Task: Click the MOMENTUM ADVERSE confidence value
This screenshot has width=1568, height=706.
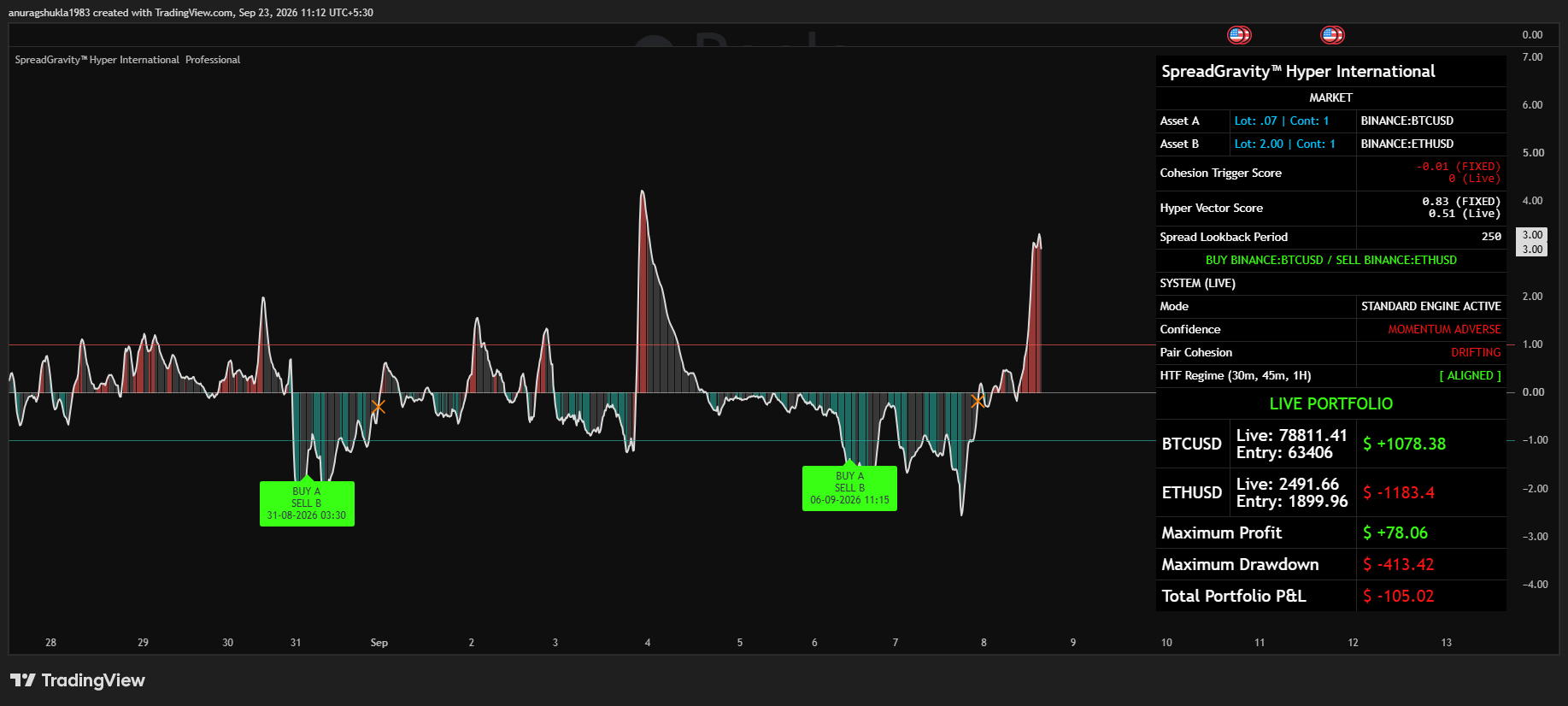Action: pyautogui.click(x=1444, y=330)
